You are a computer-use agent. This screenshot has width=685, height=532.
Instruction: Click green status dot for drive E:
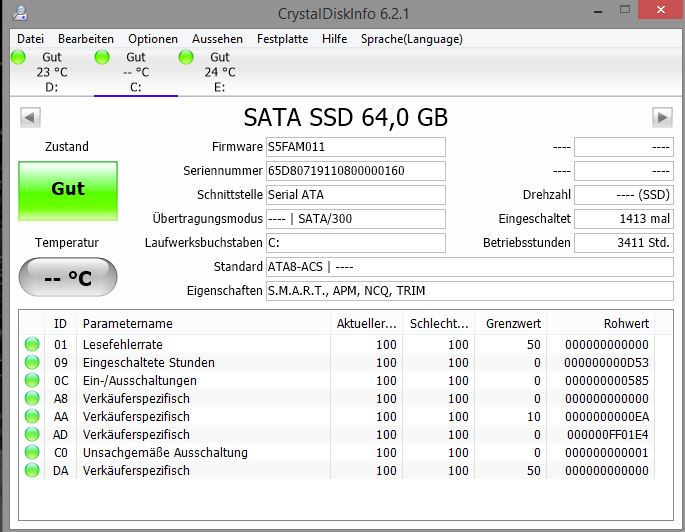click(x=186, y=57)
